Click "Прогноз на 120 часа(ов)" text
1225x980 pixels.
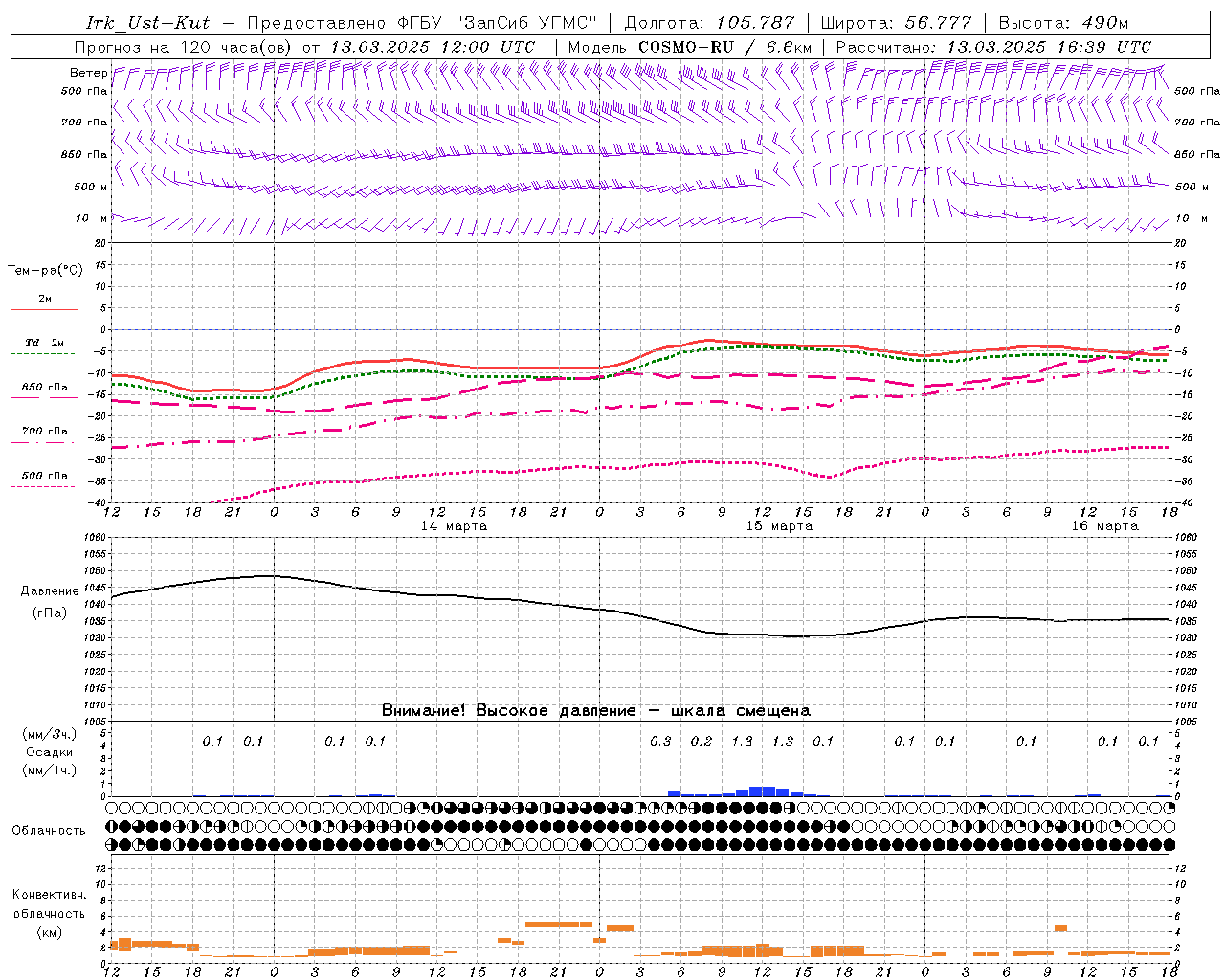pyautogui.click(x=184, y=47)
